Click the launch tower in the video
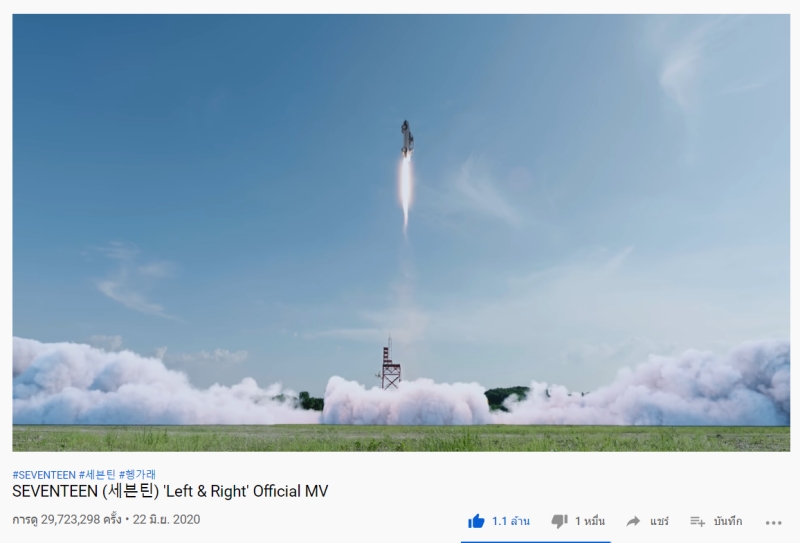Screen dimensions: 800x543 coord(390,363)
